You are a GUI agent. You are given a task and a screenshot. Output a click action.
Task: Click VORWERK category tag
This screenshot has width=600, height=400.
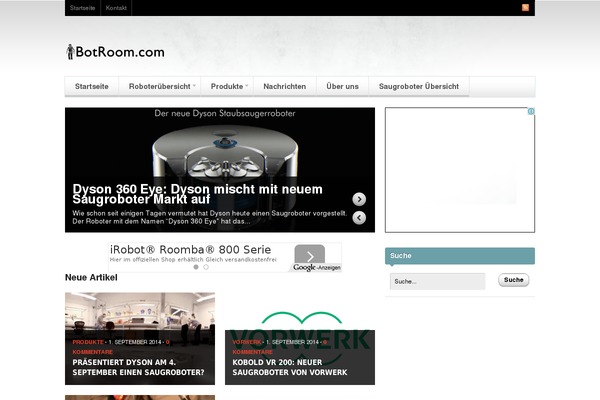click(x=247, y=342)
